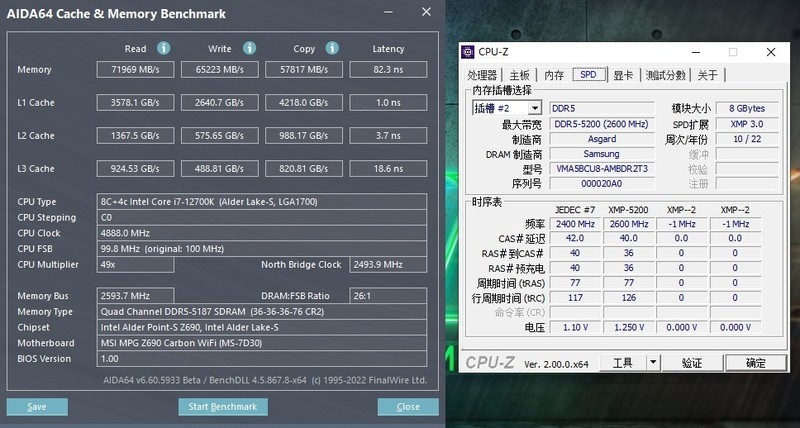This screenshot has height=428, width=800.
Task: Click the CPU Clock value 4888.0 MHz
Action: click(262, 233)
